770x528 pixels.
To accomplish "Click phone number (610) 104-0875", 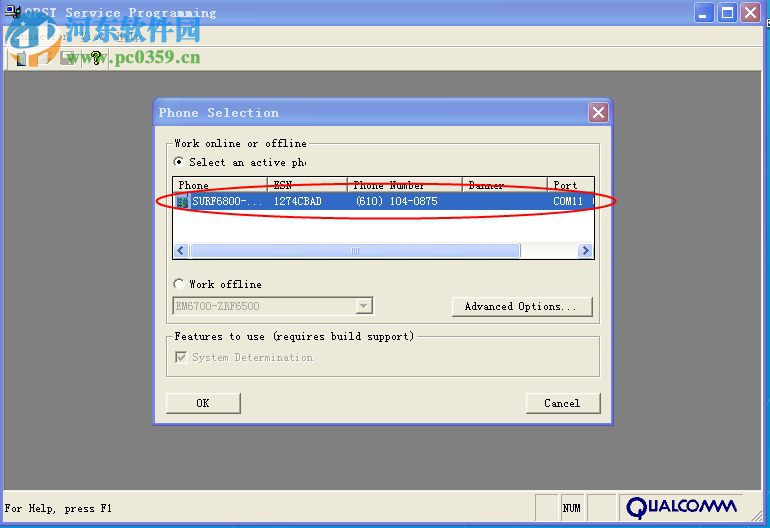I will coord(397,201).
